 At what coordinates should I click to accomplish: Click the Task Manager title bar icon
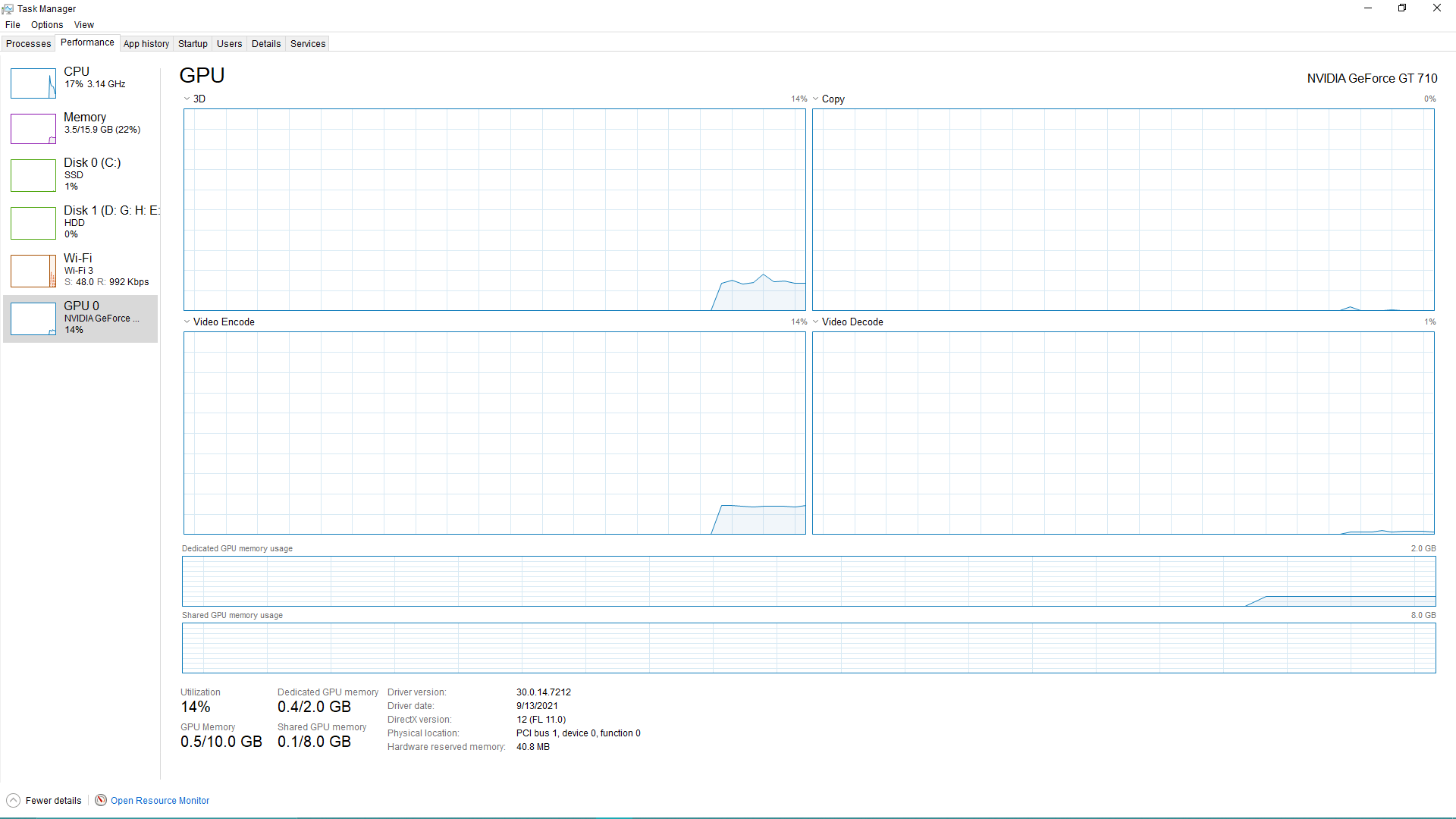[x=8, y=8]
